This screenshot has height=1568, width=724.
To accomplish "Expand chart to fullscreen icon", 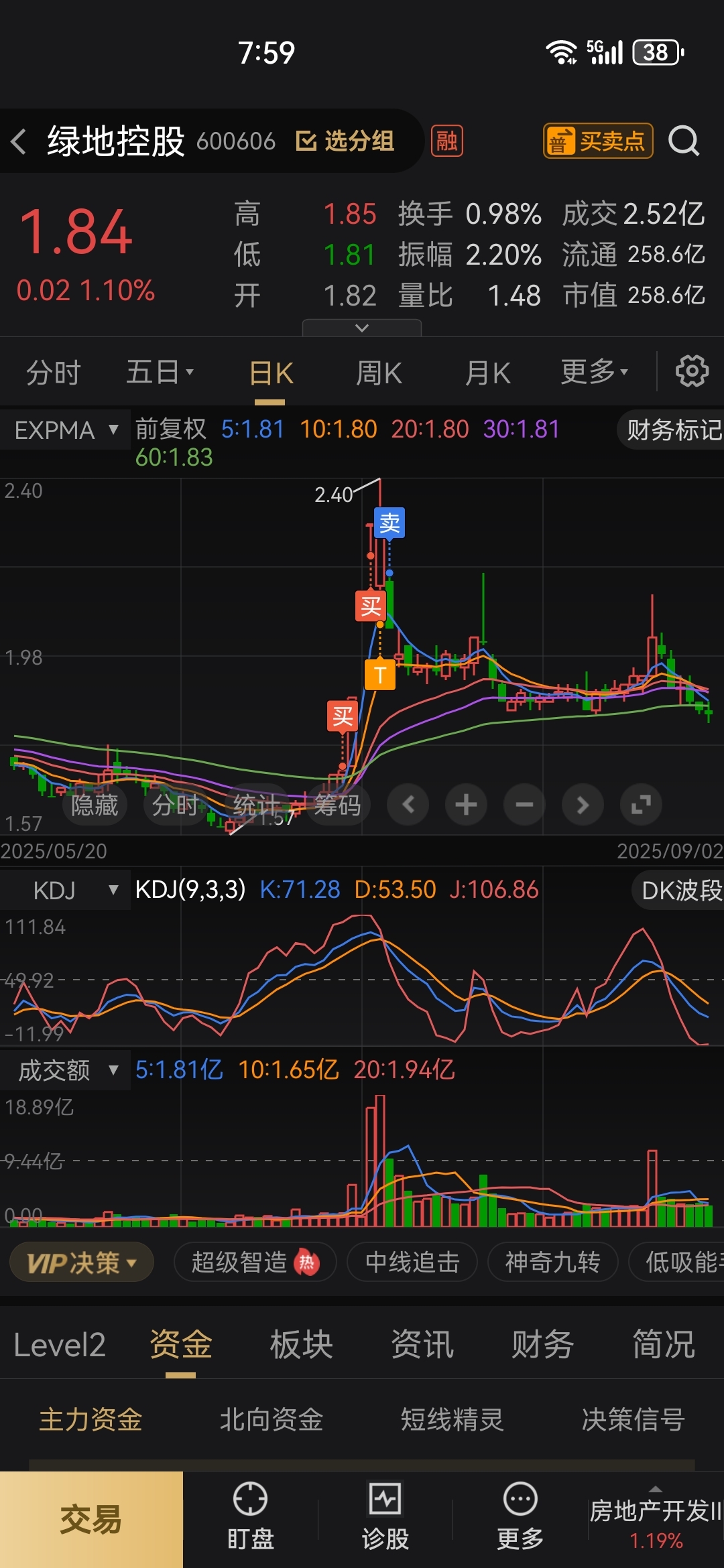I will [x=642, y=804].
